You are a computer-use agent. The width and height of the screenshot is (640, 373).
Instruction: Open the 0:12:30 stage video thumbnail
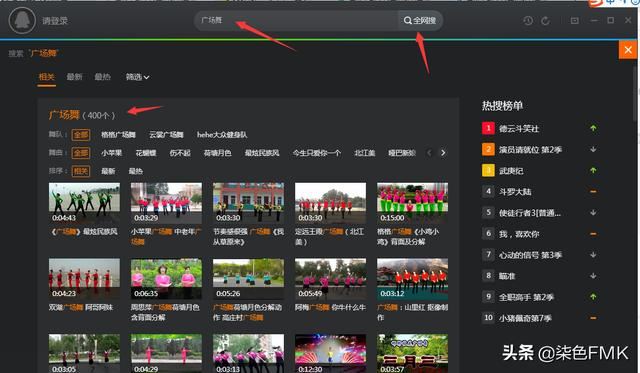point(331,353)
